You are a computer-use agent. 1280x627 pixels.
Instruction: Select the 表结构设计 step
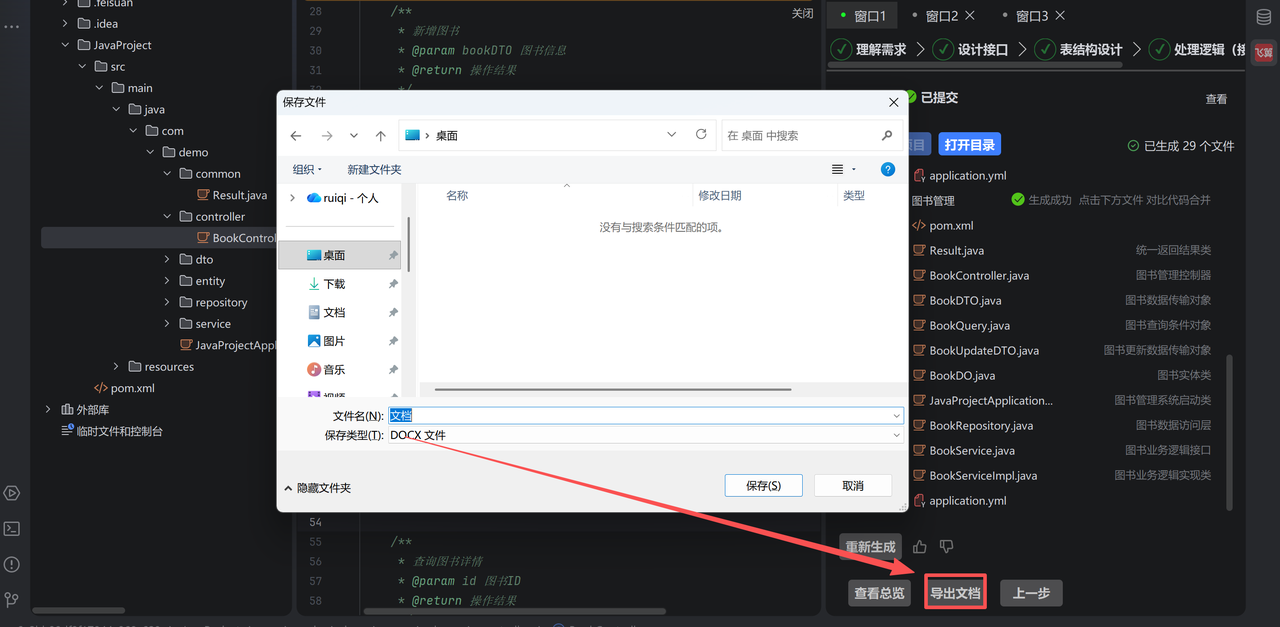point(1079,49)
